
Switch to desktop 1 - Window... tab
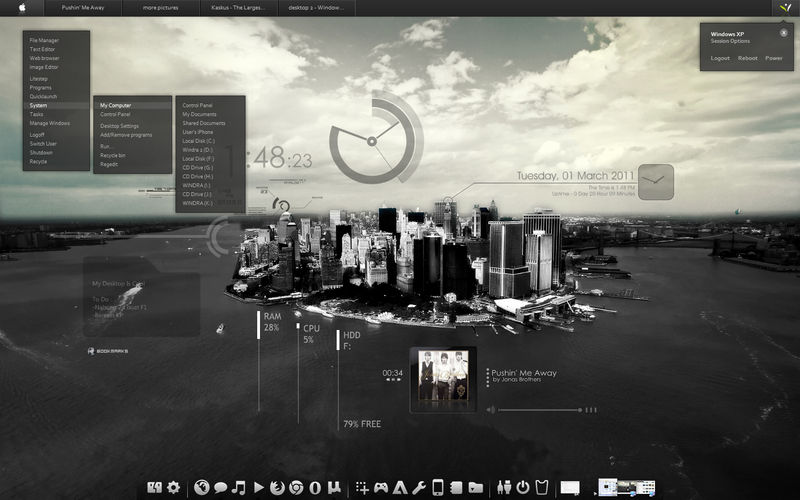tap(316, 8)
